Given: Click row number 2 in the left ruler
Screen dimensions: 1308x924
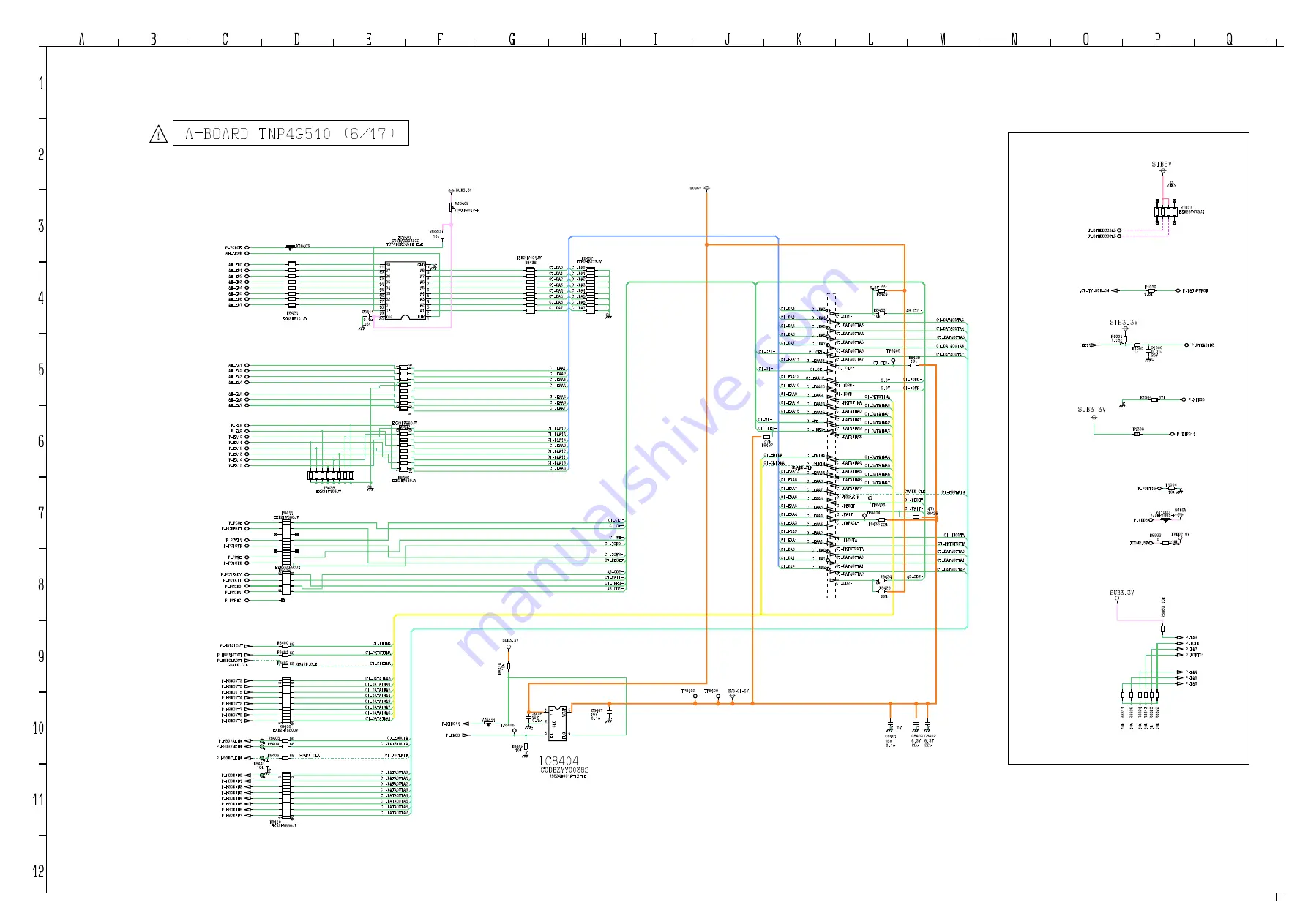Looking at the screenshot, I should (41, 155).
